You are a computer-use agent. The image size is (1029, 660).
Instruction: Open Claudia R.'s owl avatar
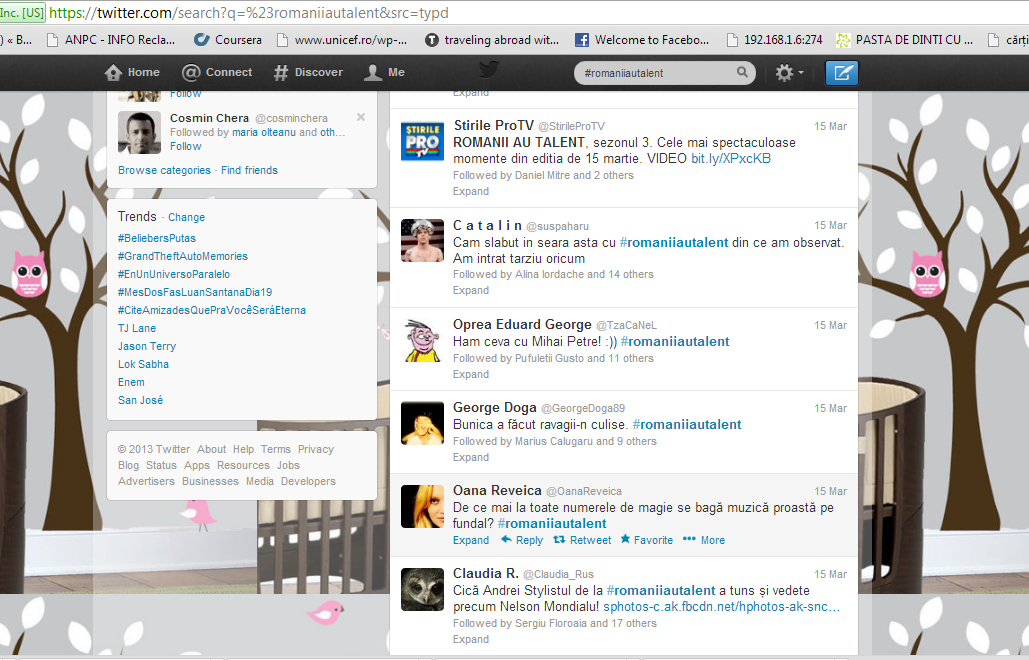(x=422, y=590)
